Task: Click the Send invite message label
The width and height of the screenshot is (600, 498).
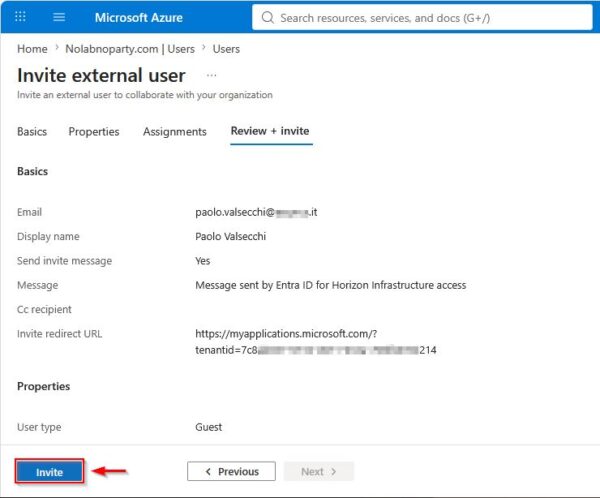Action: click(65, 261)
